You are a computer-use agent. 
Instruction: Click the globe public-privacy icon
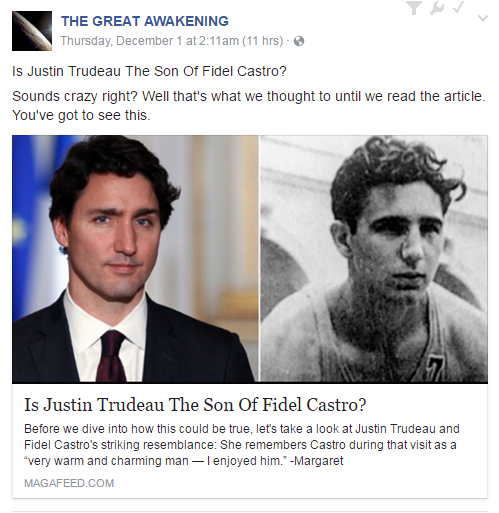click(299, 41)
